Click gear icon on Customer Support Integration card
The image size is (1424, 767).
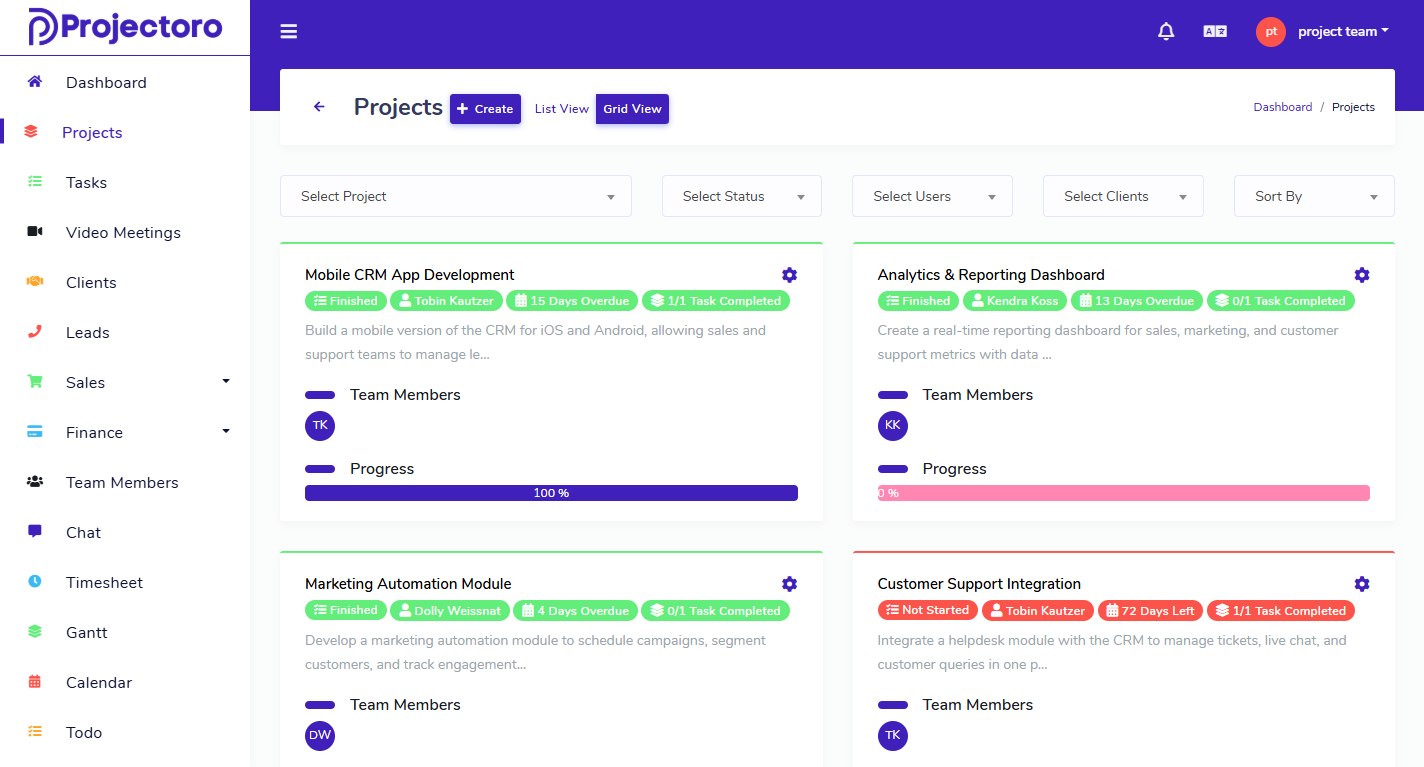[x=1361, y=584]
